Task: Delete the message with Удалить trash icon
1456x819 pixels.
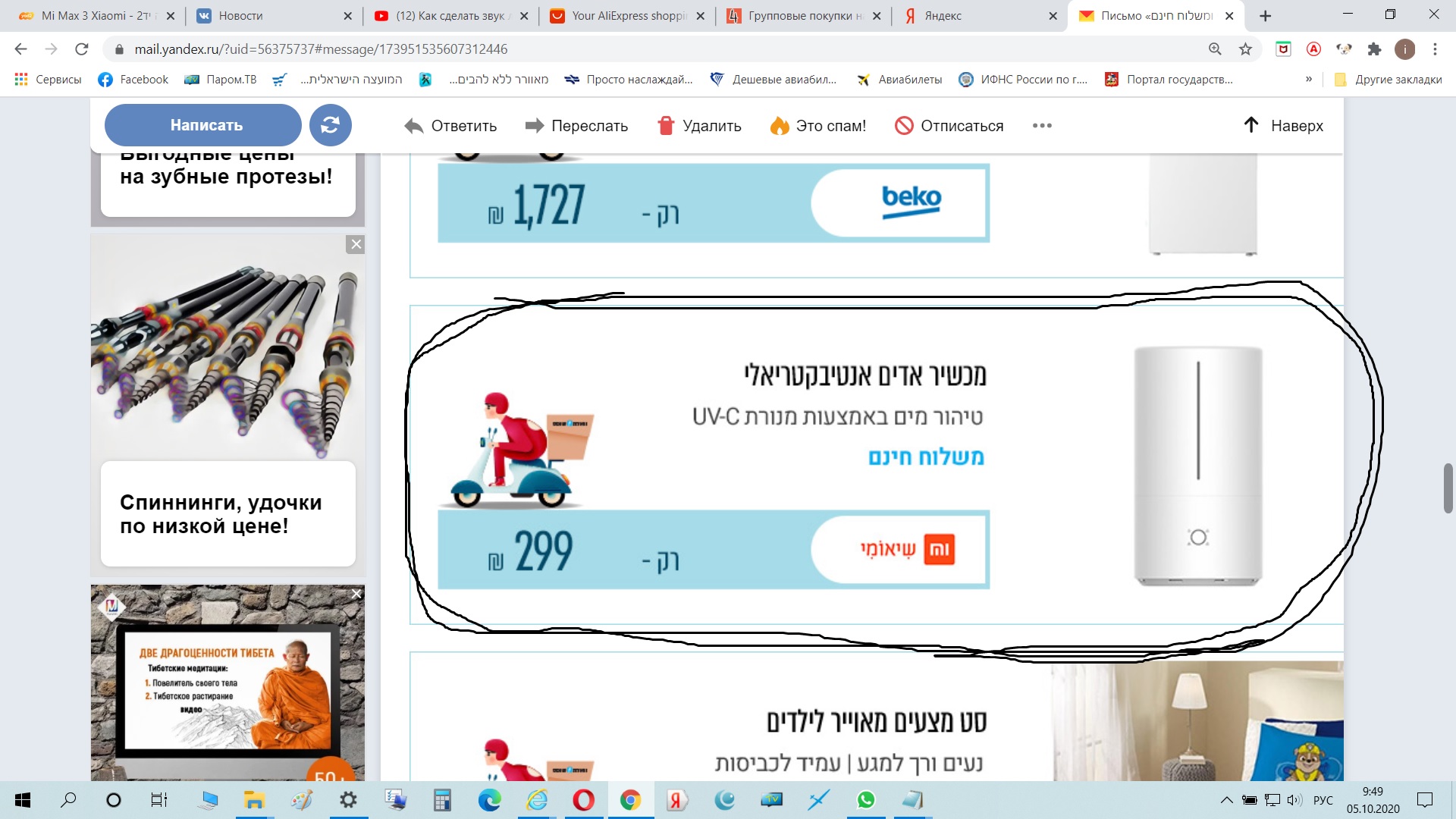Action: pos(699,126)
